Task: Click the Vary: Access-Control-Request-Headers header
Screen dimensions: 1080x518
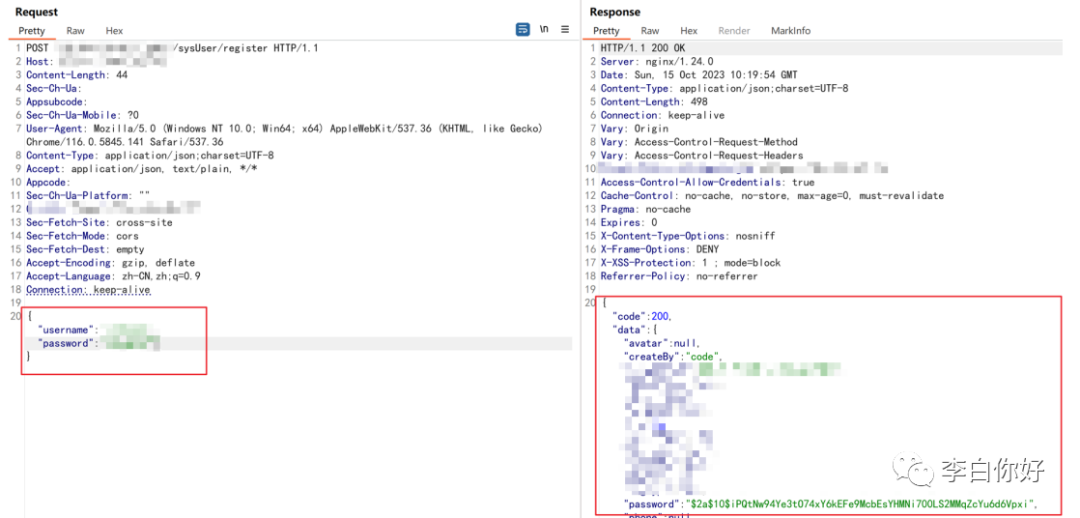Action: [702, 156]
